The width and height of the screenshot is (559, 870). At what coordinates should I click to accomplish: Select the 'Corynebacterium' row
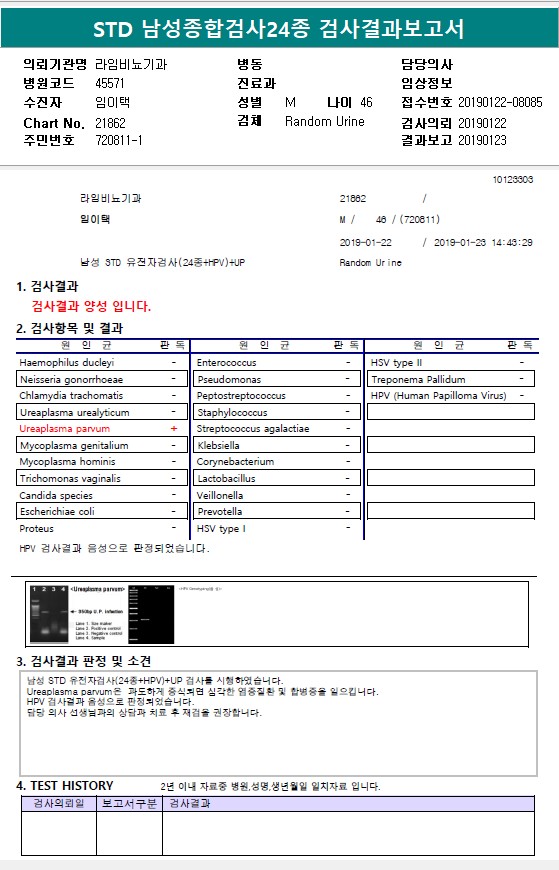pos(277,462)
